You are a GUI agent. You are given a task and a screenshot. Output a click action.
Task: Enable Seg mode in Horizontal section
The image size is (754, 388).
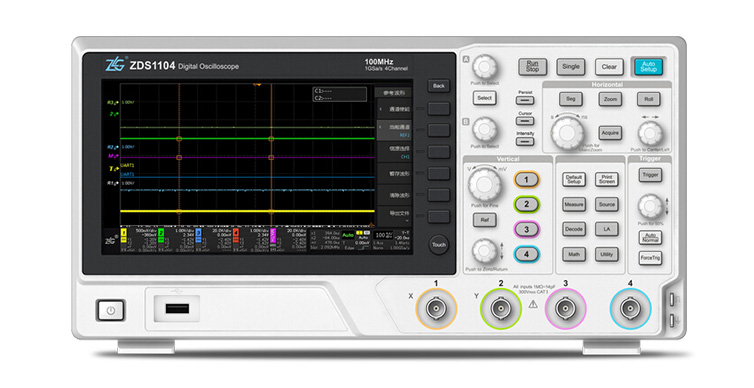tap(571, 99)
